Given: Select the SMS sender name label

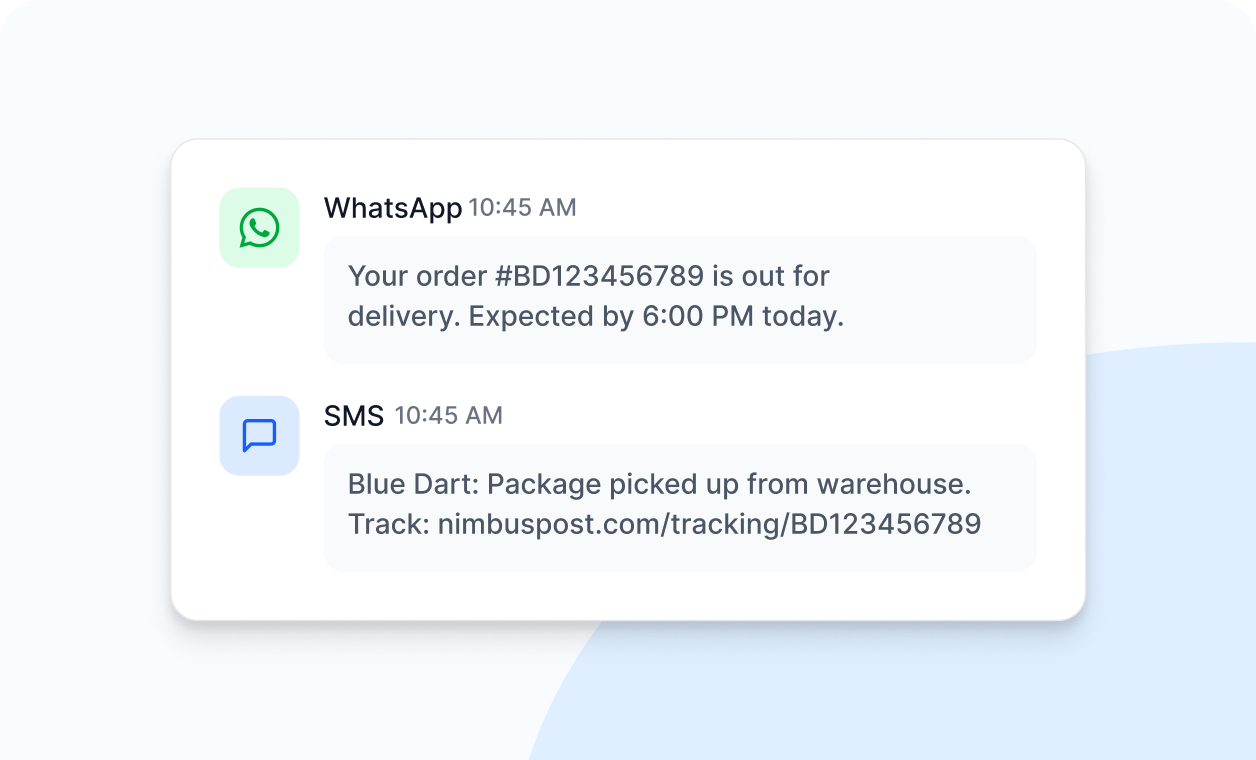Looking at the screenshot, I should coord(354,416).
